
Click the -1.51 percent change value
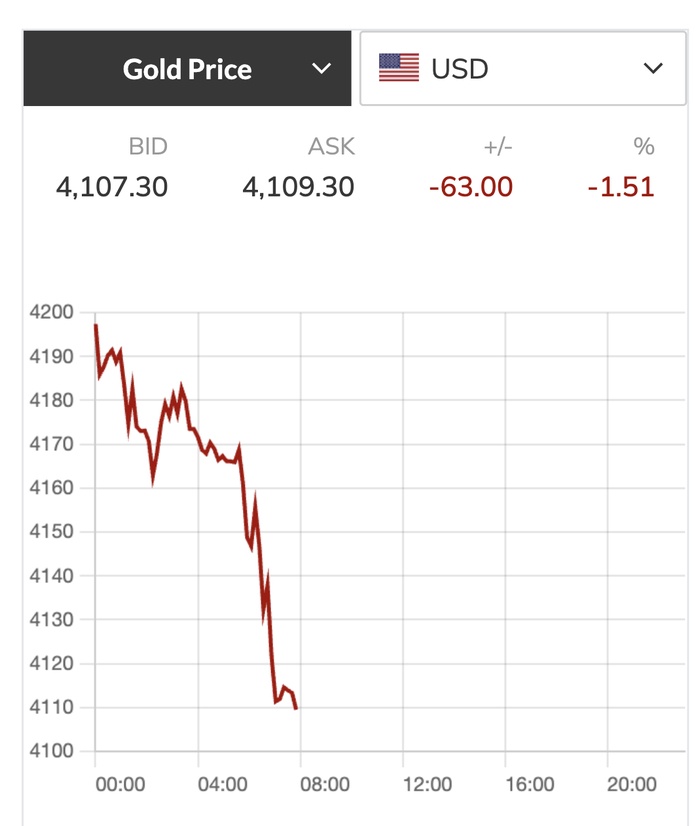coord(621,186)
